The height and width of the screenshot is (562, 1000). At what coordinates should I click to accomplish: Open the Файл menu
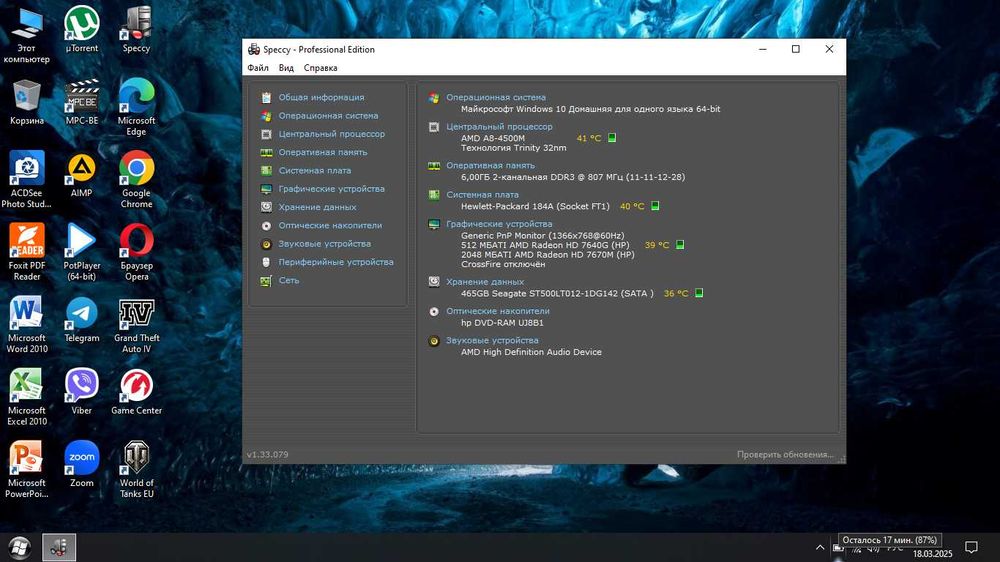click(258, 68)
